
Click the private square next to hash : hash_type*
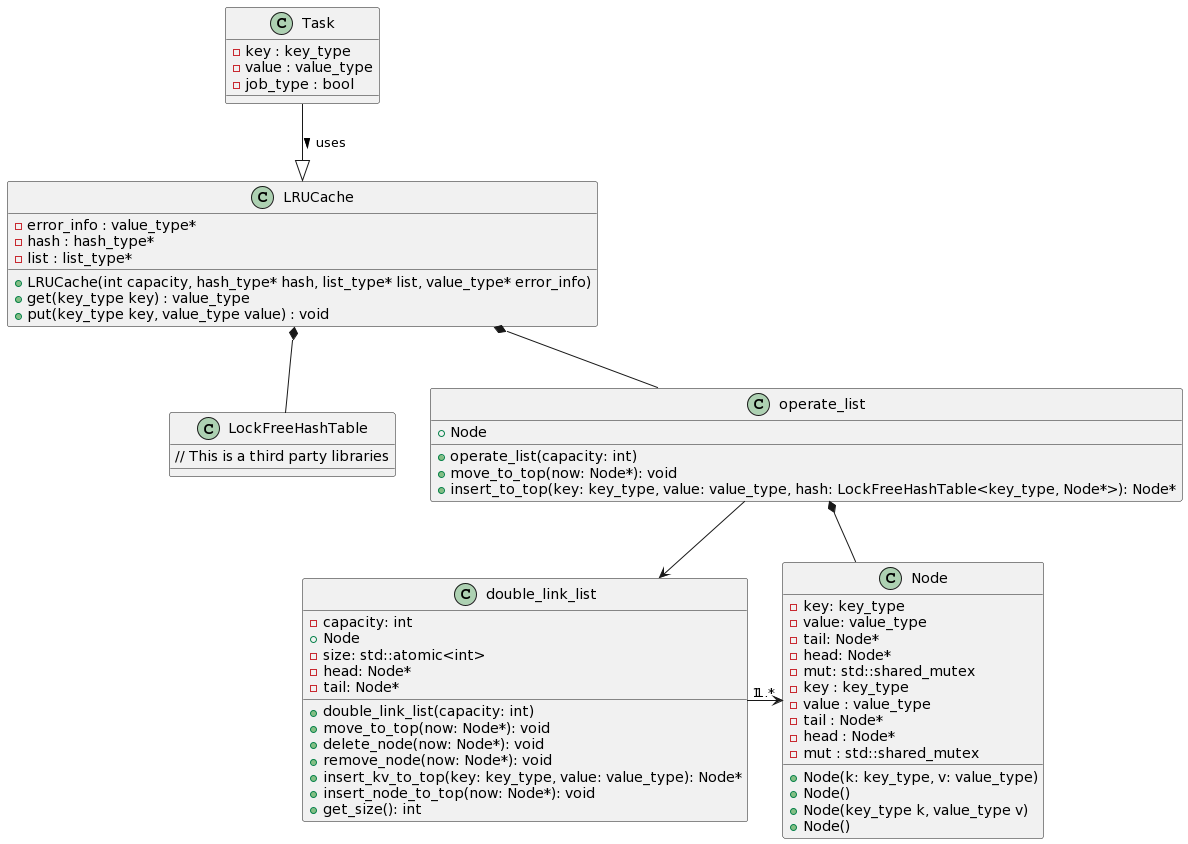[18, 242]
